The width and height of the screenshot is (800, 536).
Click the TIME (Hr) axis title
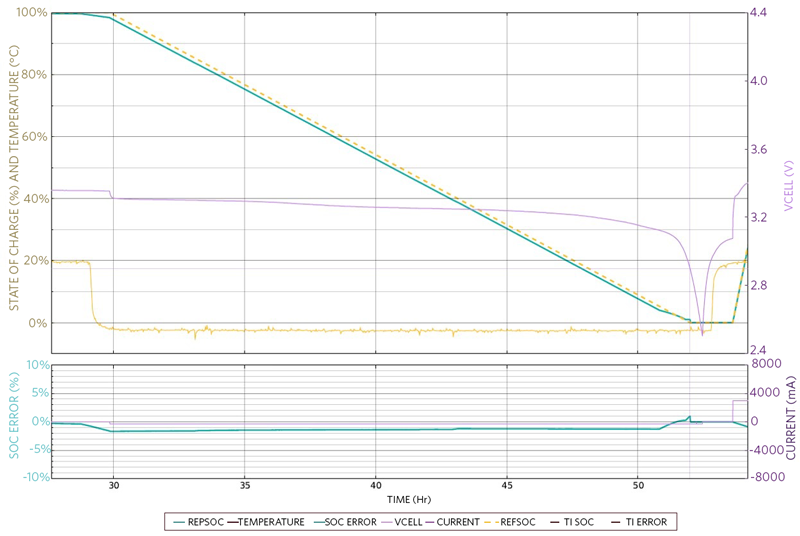(x=409, y=499)
